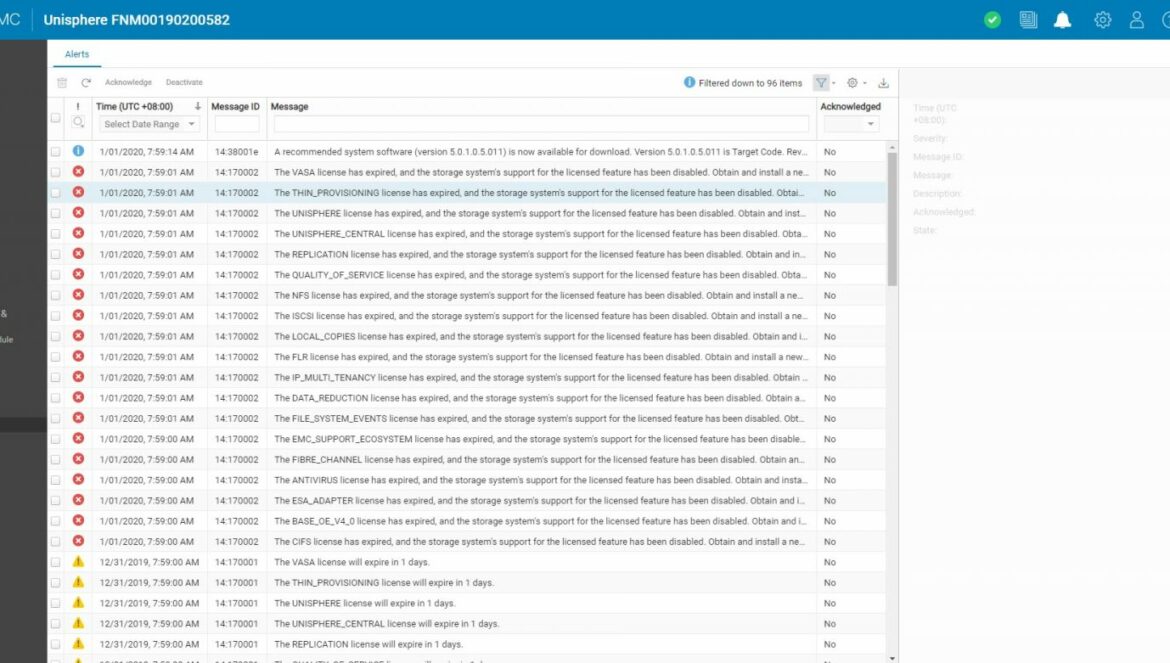
Task: Open the Acknowledged filter dropdown
Action: 851,124
